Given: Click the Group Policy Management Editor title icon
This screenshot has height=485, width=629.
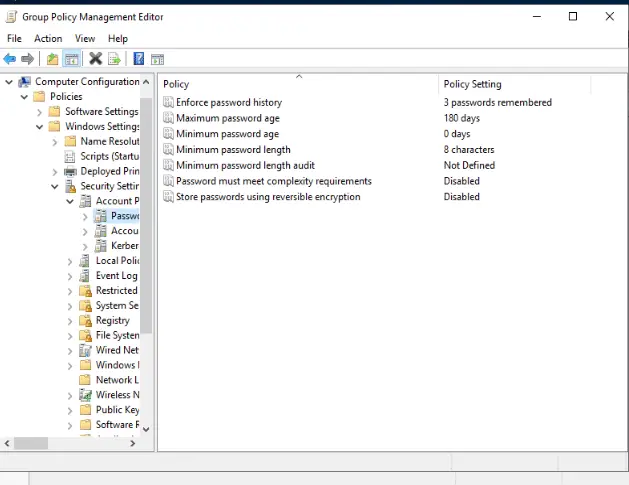Looking at the screenshot, I should (11, 17).
